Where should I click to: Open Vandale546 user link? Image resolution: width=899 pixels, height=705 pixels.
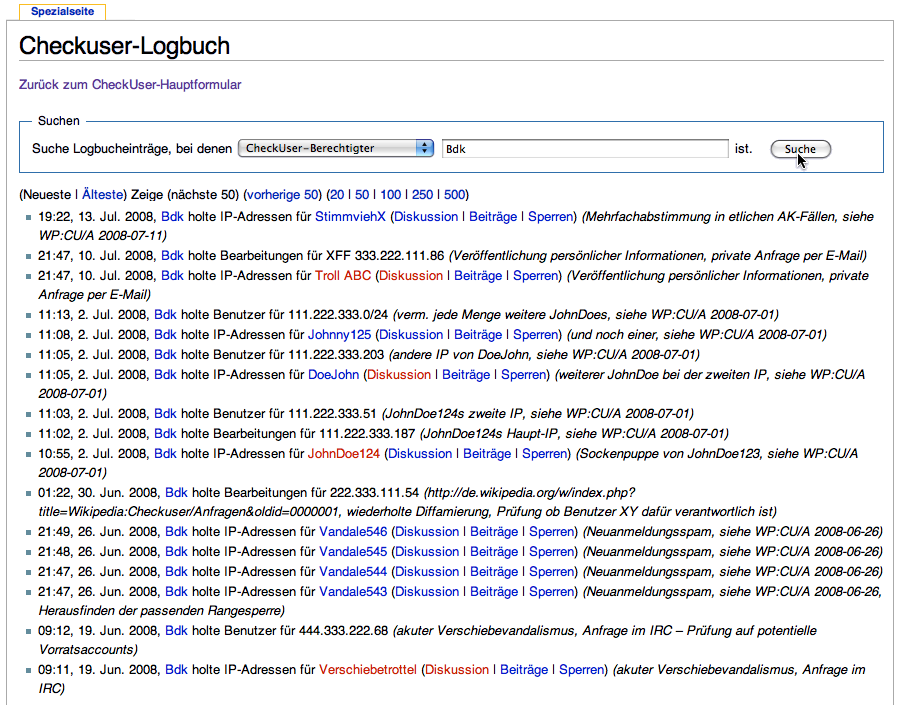coord(353,532)
